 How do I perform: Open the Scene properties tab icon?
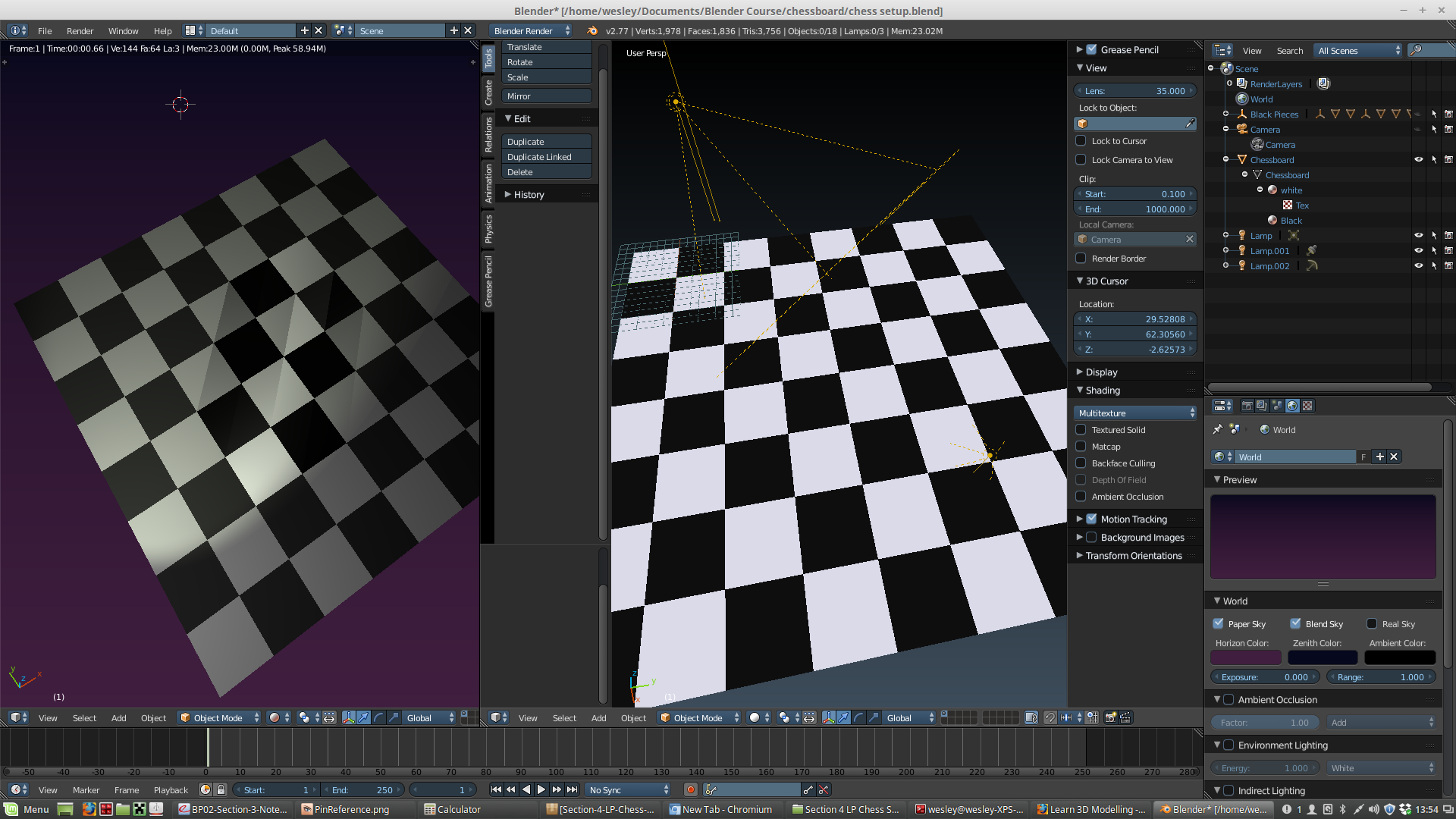[x=1277, y=406]
